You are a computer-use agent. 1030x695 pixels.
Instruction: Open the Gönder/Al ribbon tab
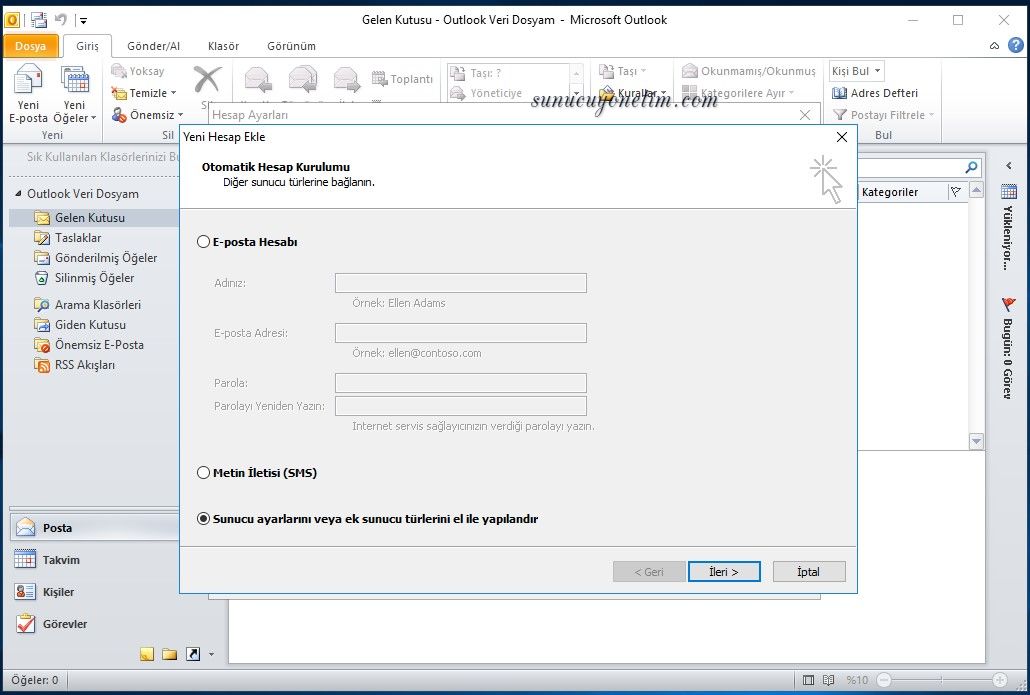coord(153,46)
